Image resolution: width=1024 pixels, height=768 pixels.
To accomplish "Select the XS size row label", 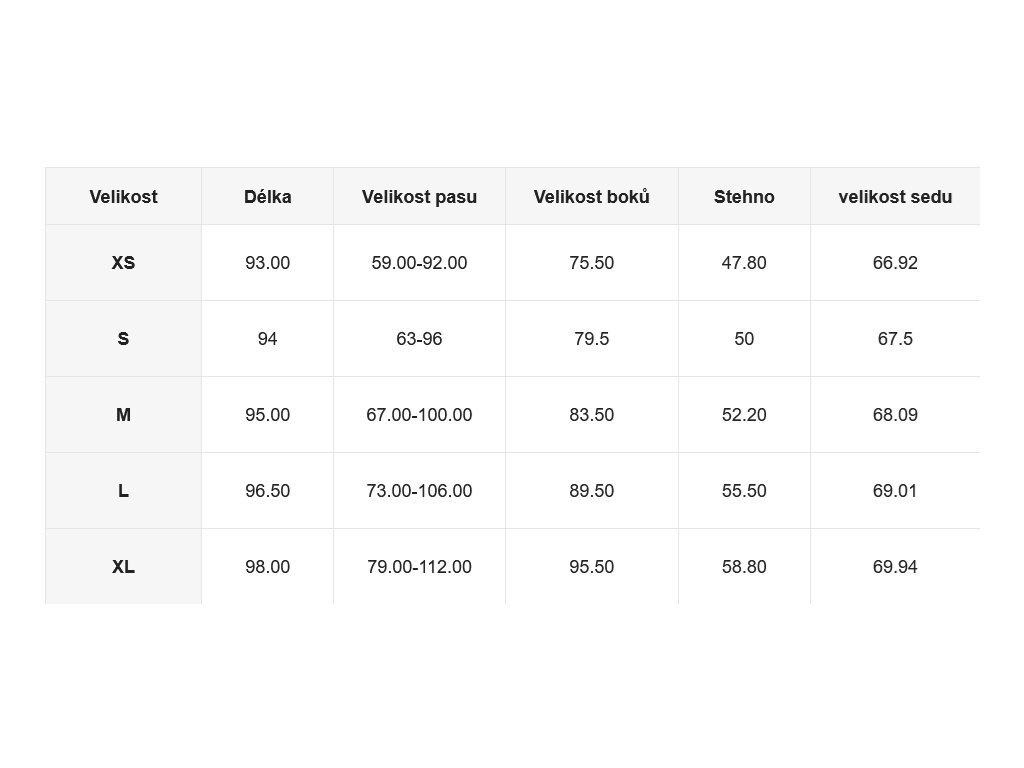I will click(123, 263).
